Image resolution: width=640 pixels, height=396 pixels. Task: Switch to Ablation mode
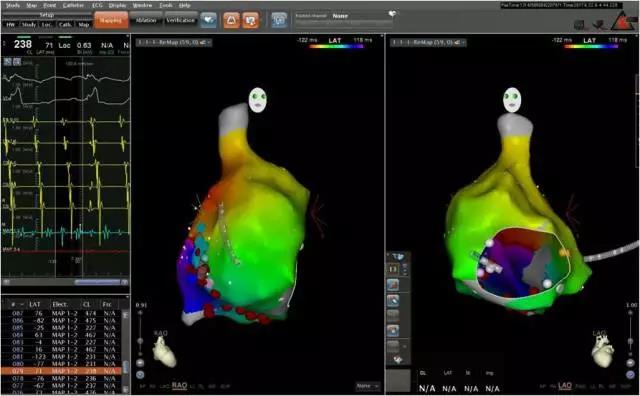point(146,20)
